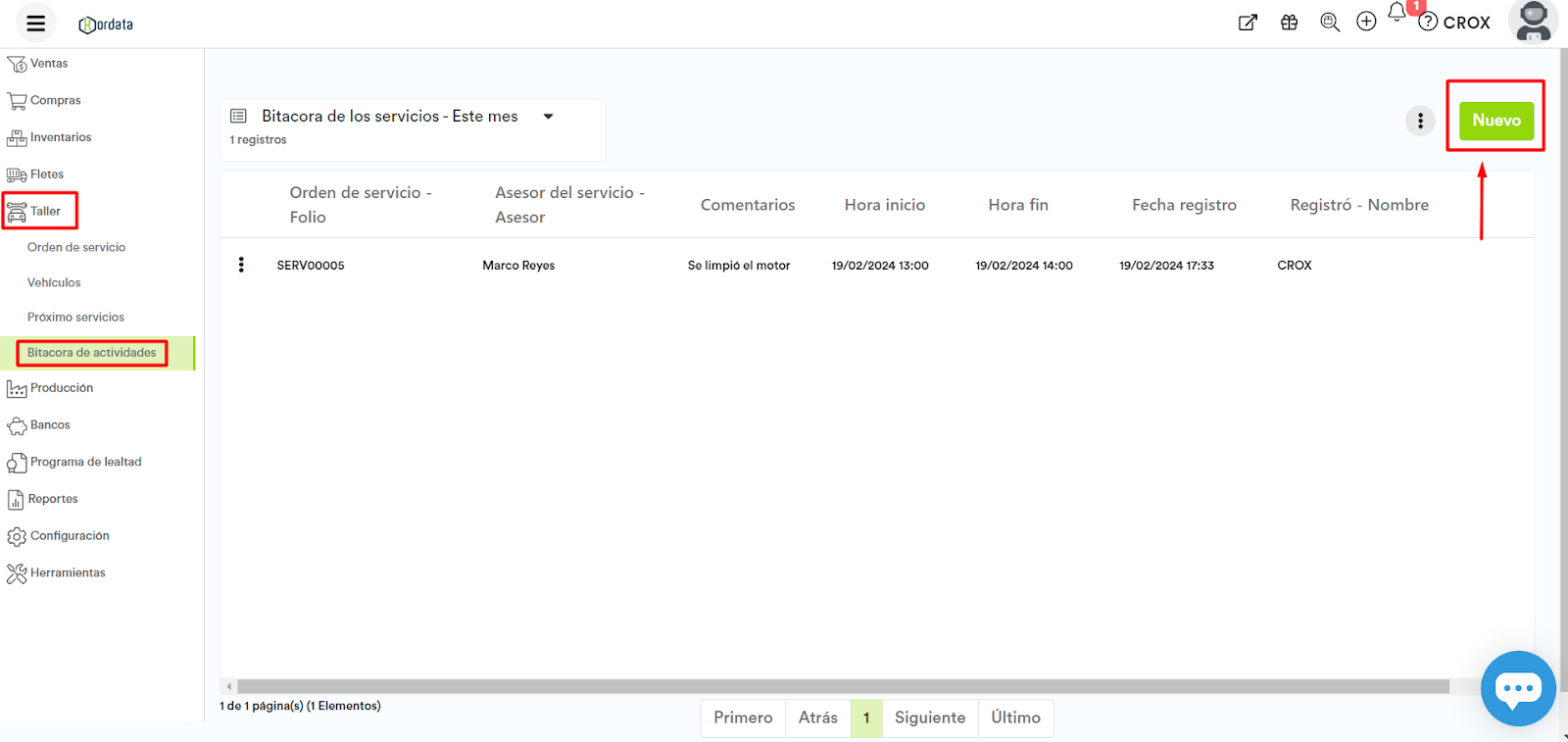Open the hamburger menu icon
The image size is (1568, 742).
click(36, 24)
